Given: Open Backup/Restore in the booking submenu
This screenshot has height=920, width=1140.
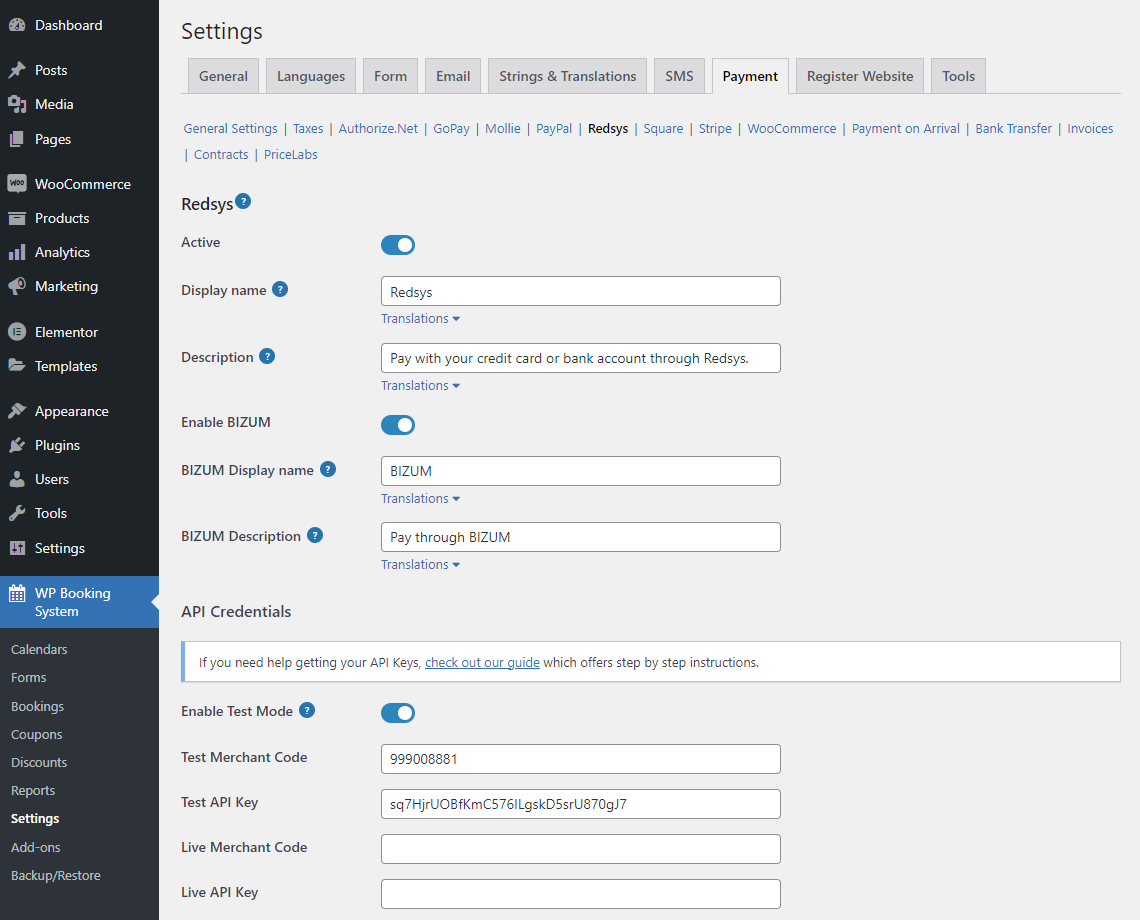Looking at the screenshot, I should (x=56, y=876).
